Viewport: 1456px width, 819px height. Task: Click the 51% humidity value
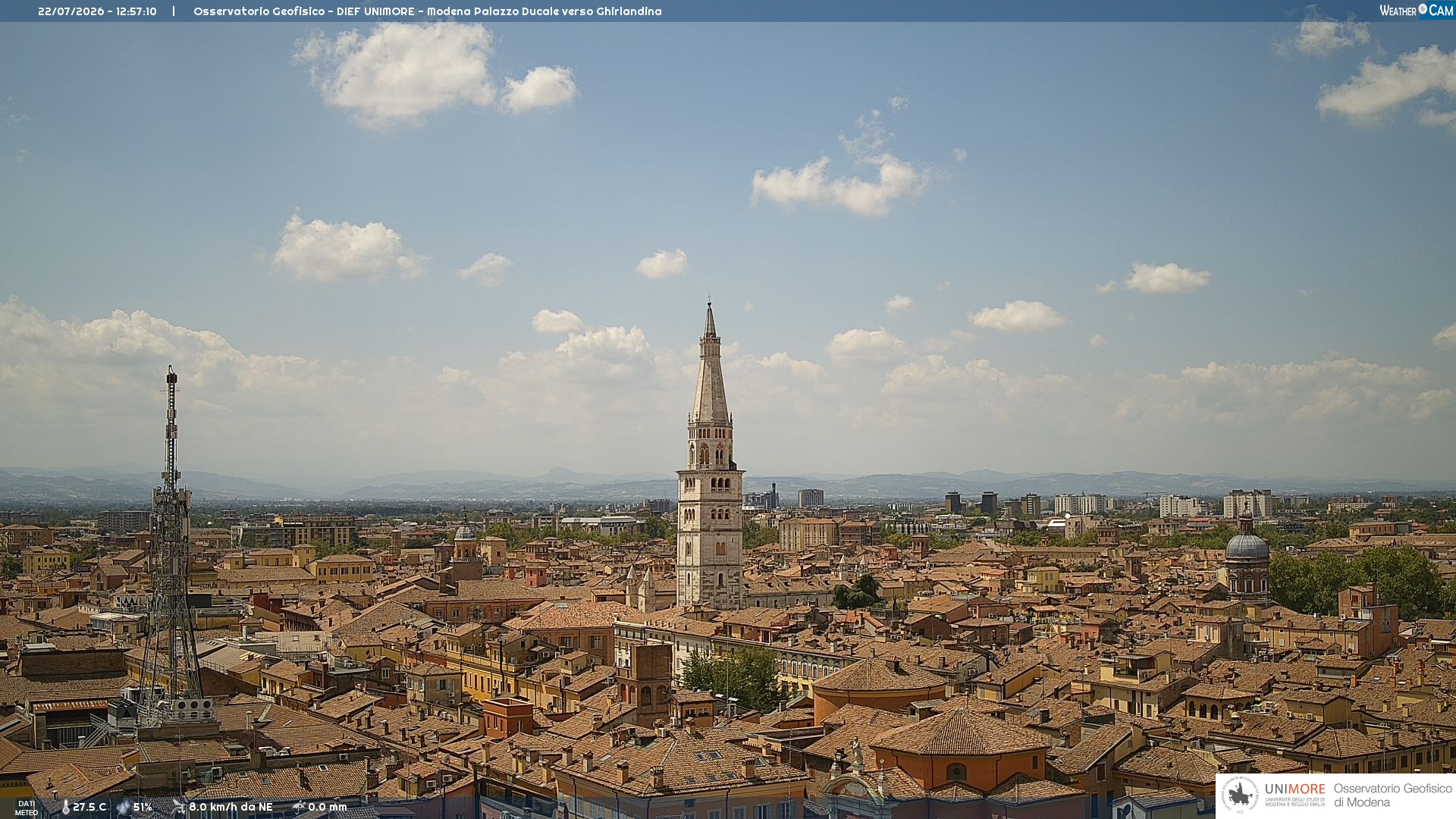143,807
